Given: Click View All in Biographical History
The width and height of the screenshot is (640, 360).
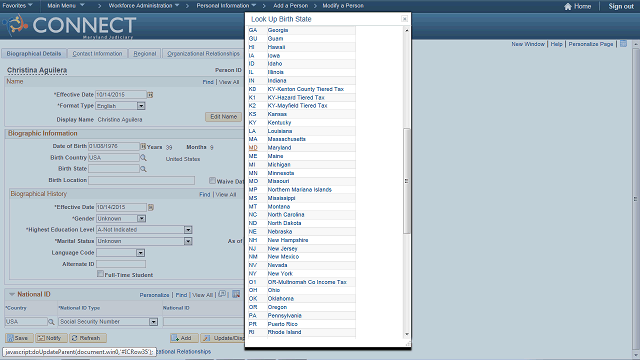Looking at the screenshot, I should (226, 195).
